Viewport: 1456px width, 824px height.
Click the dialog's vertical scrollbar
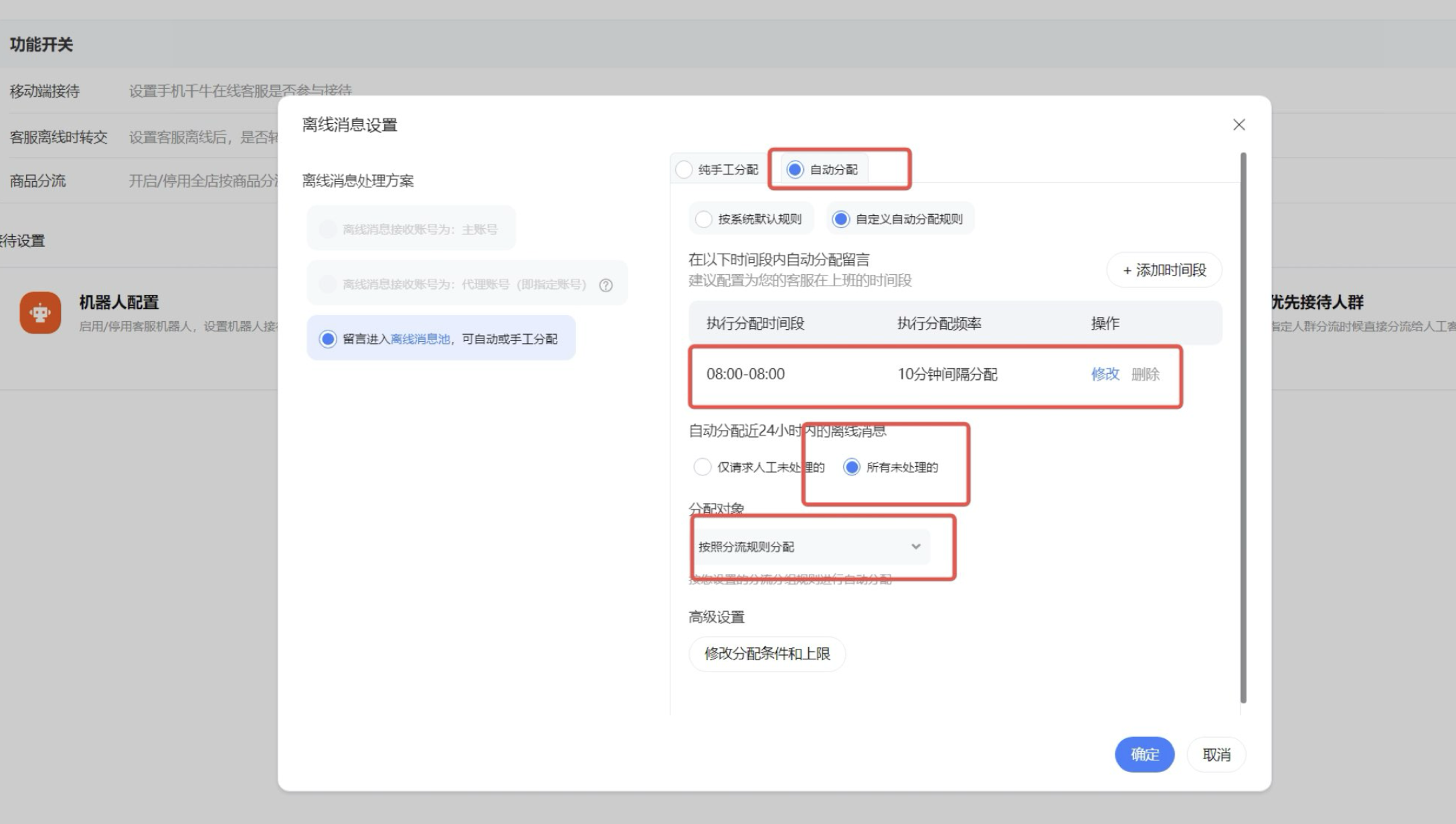click(1243, 428)
